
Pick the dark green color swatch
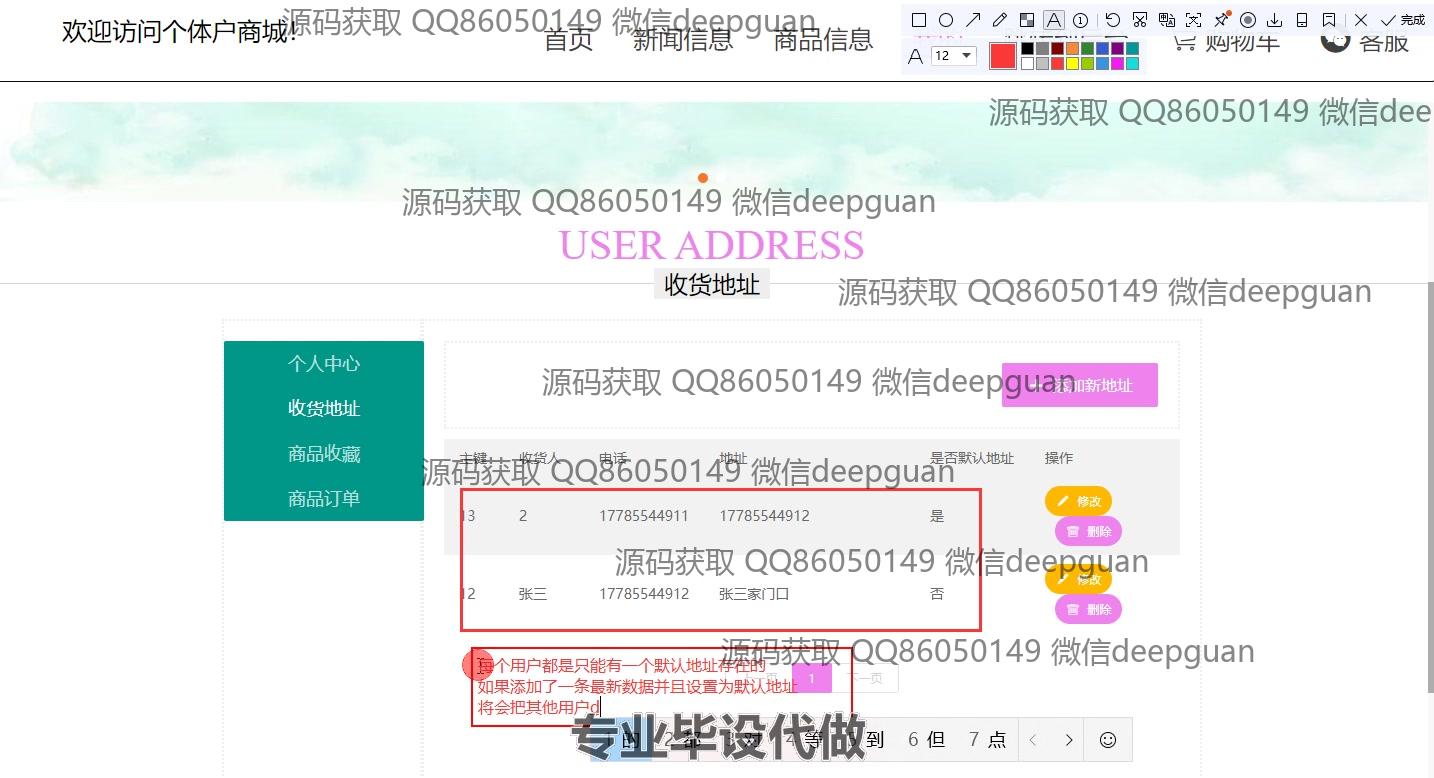[1088, 49]
